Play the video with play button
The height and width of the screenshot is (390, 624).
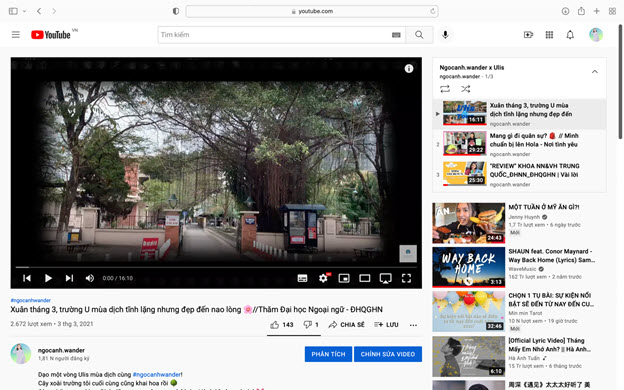(48, 278)
